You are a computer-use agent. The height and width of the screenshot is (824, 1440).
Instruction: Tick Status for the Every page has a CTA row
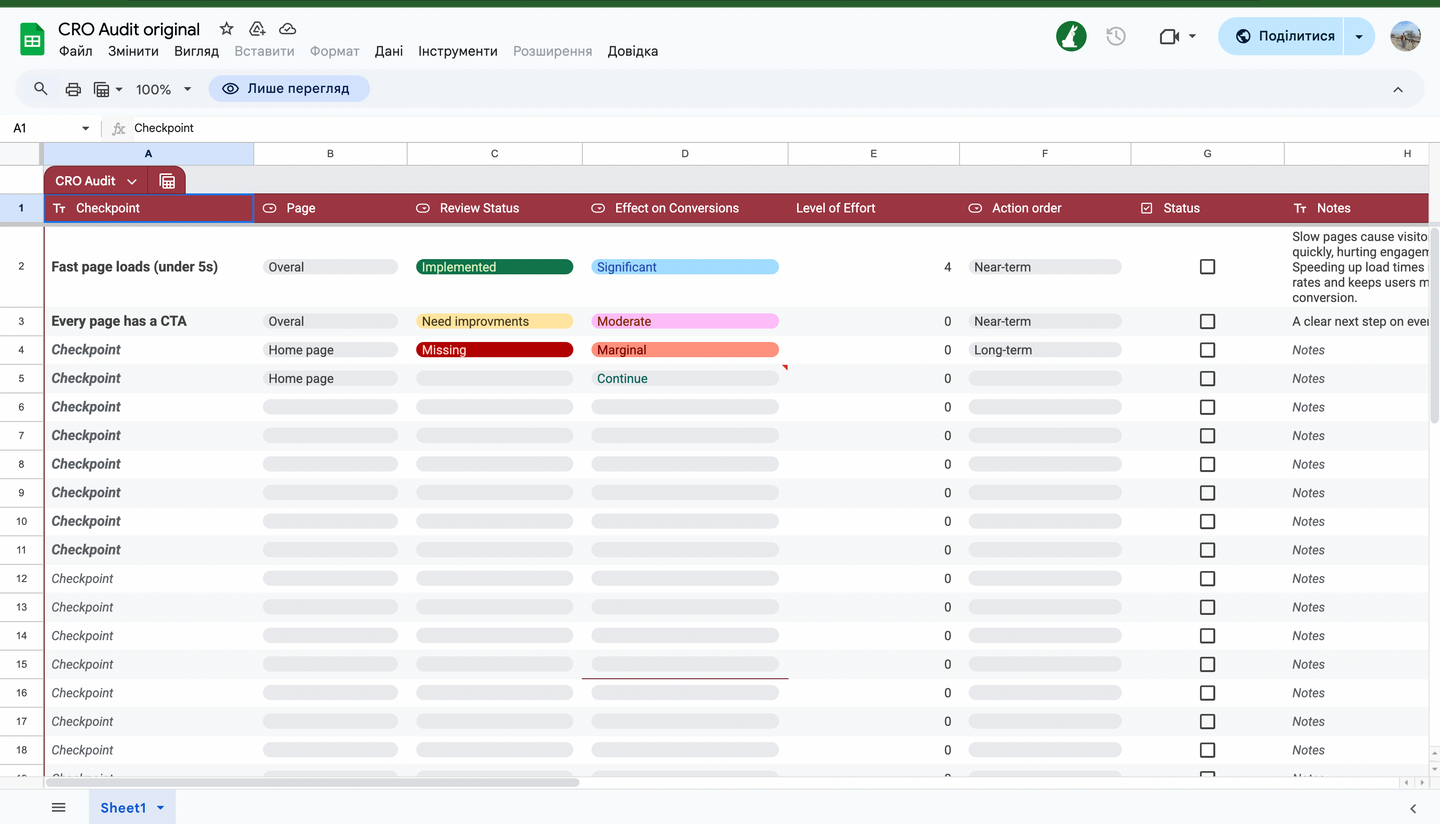pos(1207,321)
